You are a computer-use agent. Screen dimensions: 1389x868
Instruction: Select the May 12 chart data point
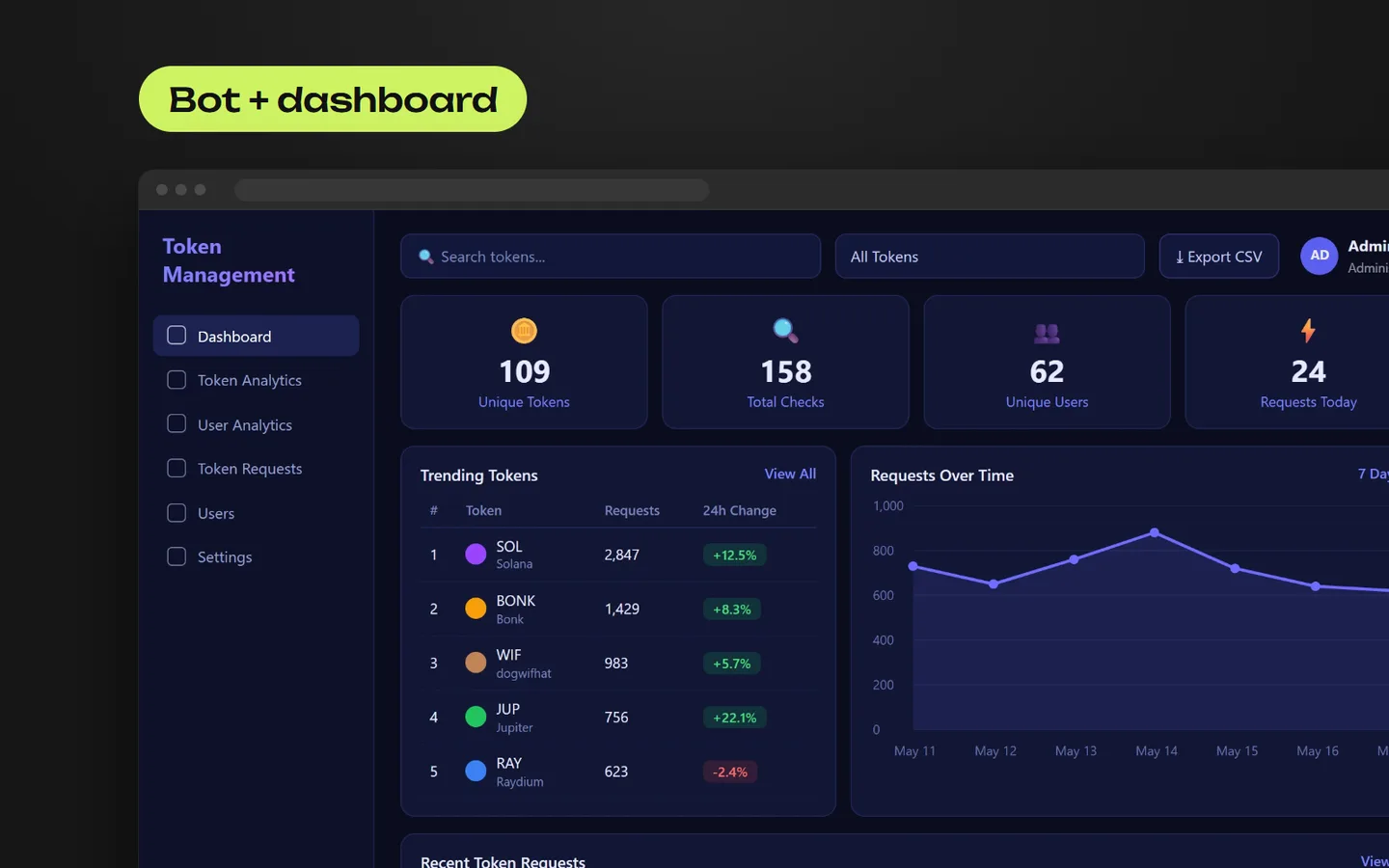pos(994,583)
